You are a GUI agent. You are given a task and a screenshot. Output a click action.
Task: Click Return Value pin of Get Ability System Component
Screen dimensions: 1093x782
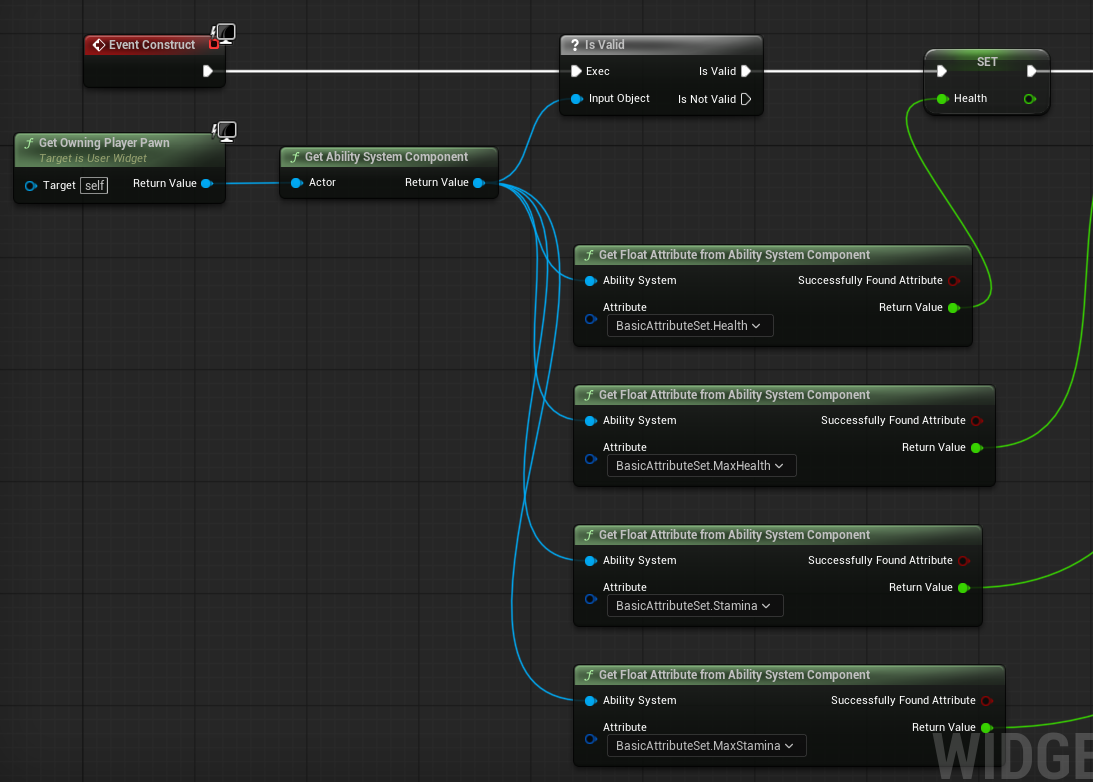(x=479, y=183)
